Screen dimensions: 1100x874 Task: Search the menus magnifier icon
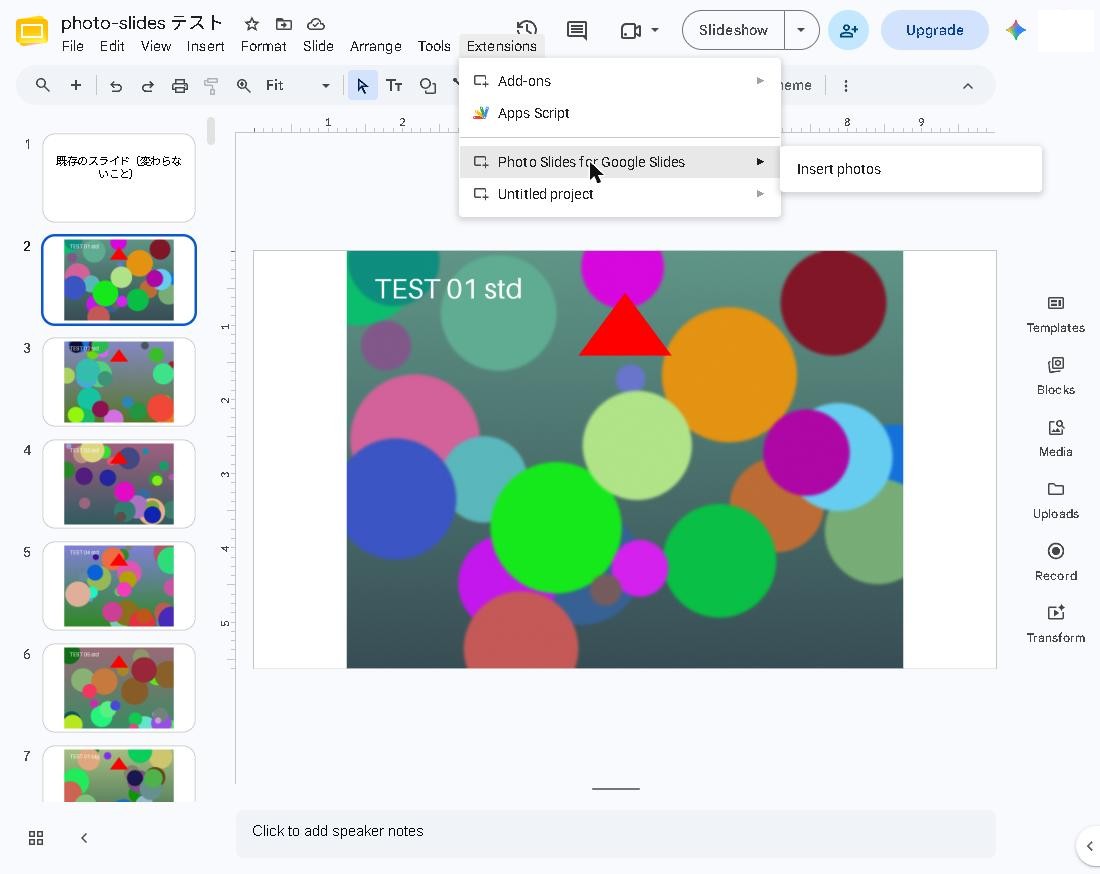tap(43, 86)
